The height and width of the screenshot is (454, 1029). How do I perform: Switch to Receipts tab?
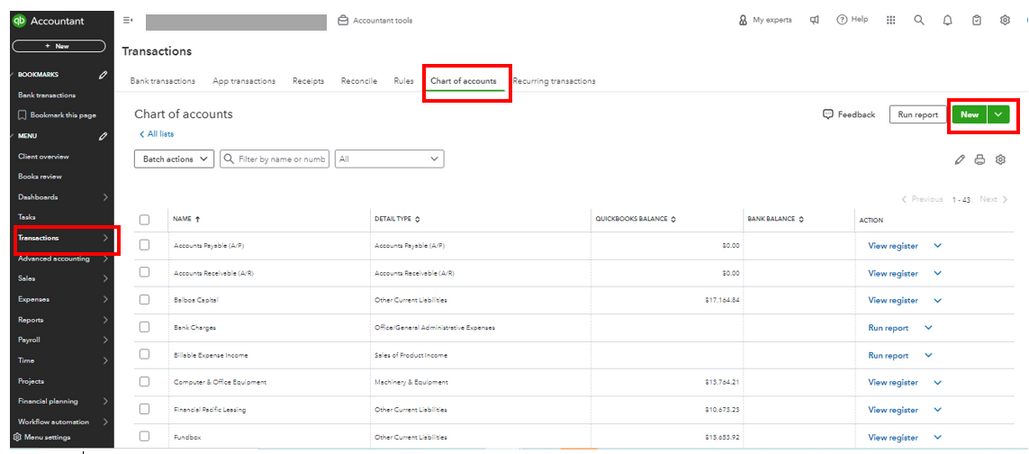click(308, 81)
